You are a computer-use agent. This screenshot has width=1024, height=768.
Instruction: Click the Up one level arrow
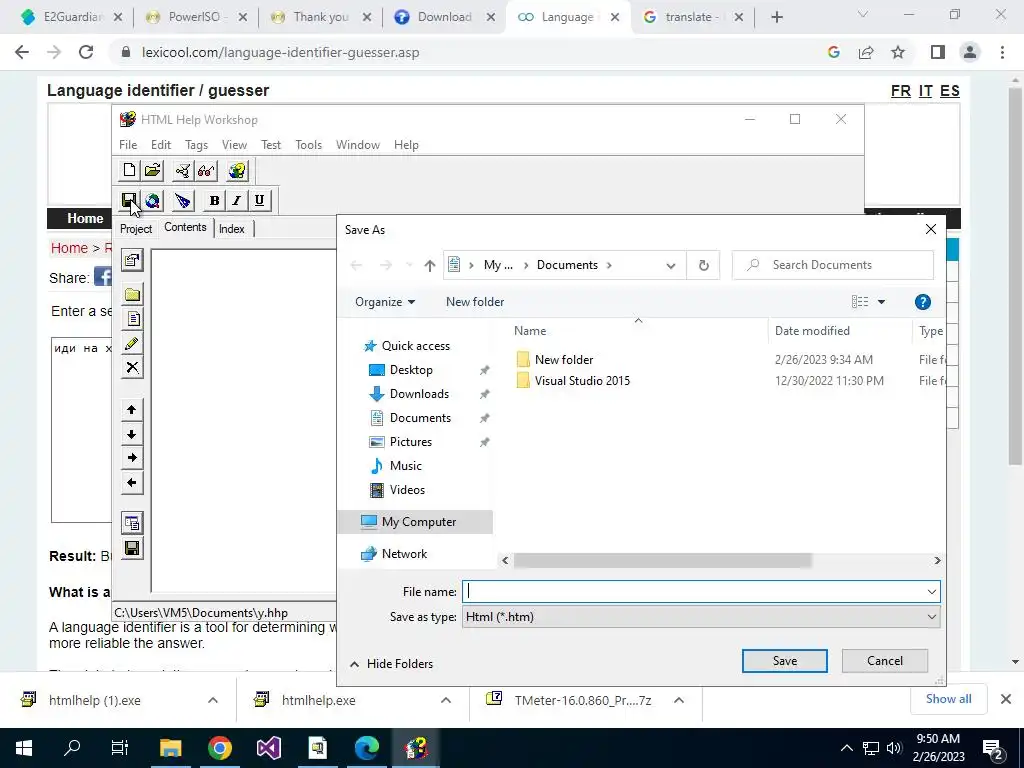coord(429,265)
